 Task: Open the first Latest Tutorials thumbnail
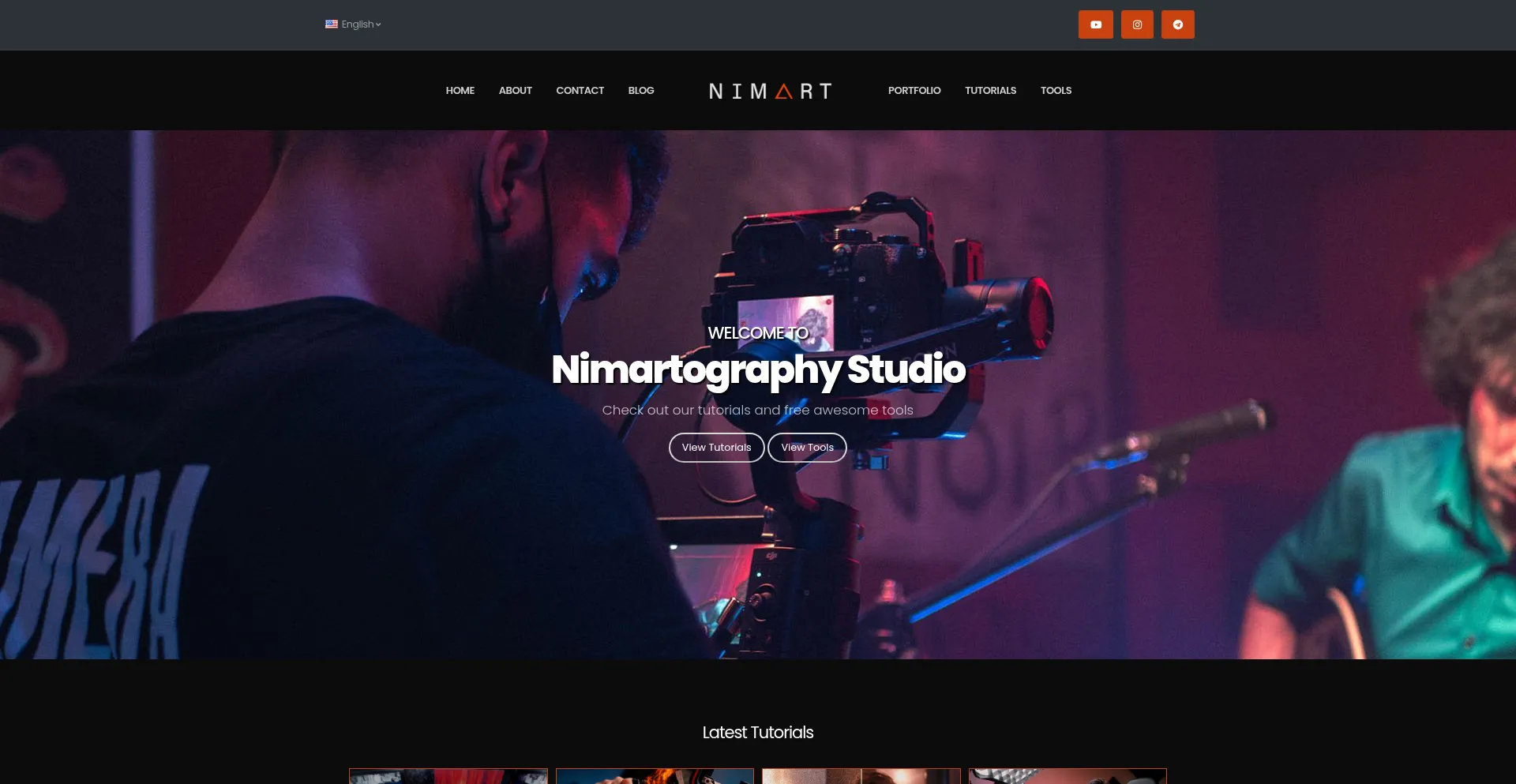click(448, 776)
